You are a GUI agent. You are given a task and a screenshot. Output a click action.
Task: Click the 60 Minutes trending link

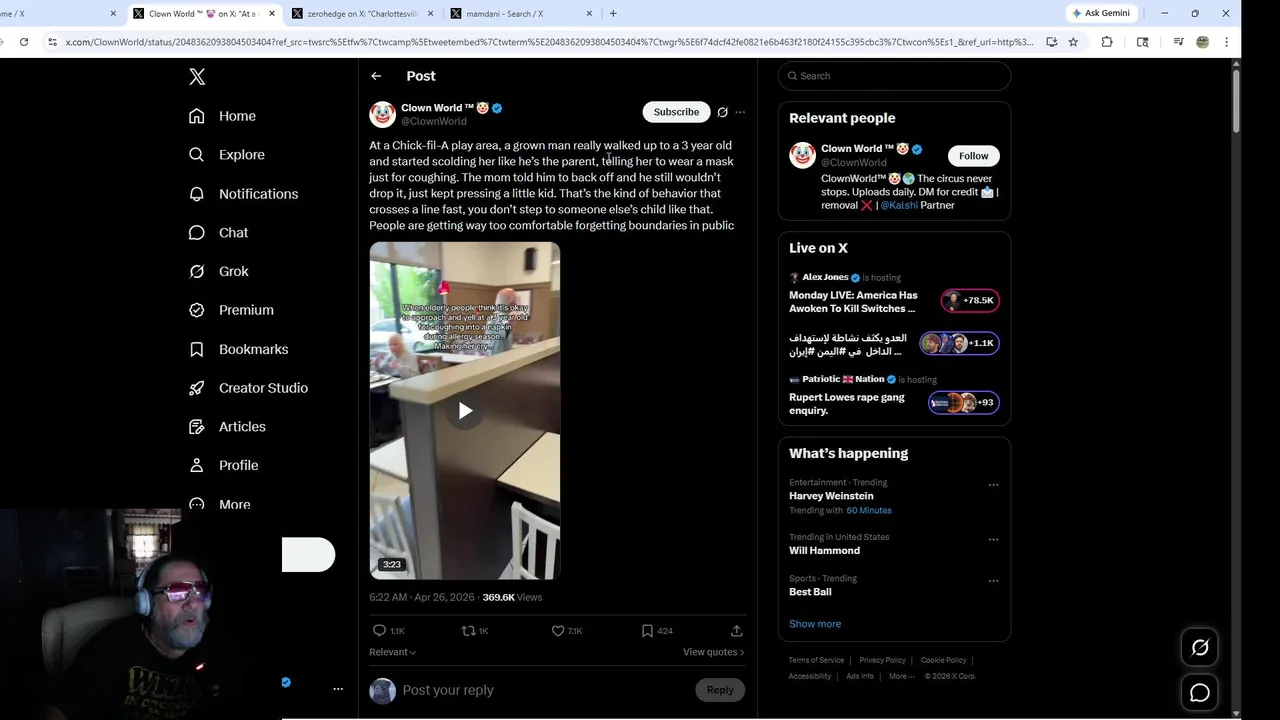868,510
